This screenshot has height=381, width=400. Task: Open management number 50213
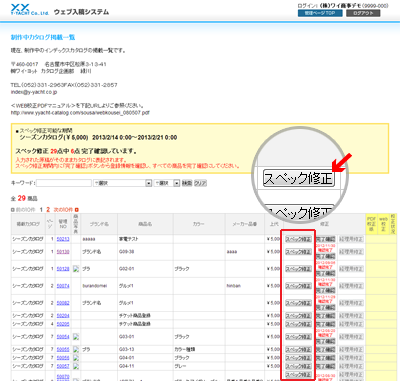point(63,239)
